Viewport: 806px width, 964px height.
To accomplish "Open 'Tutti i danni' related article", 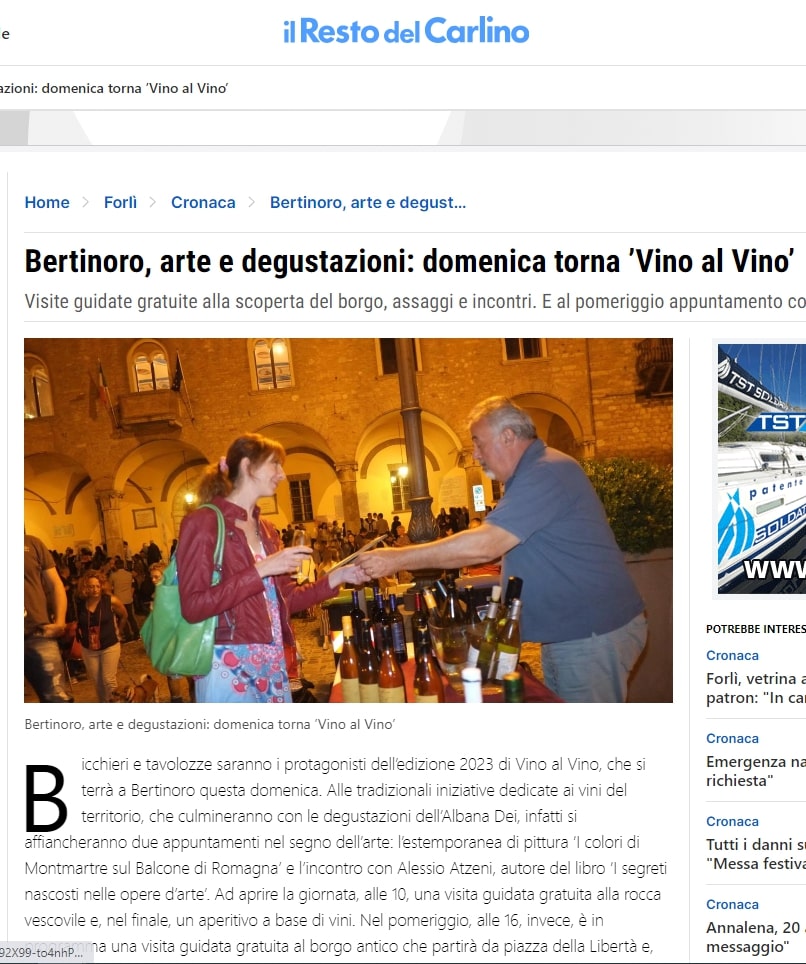I will click(x=756, y=854).
